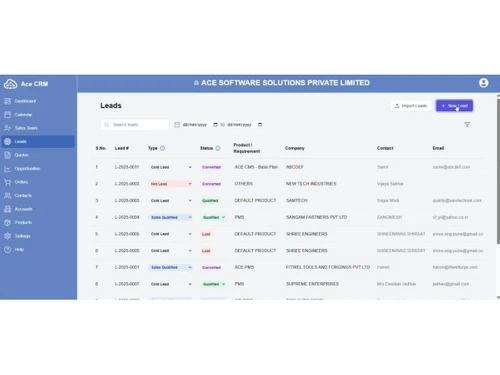500x375 pixels.
Task: Click company name NEW TECH INDUSTRIES
Action: click(311, 184)
